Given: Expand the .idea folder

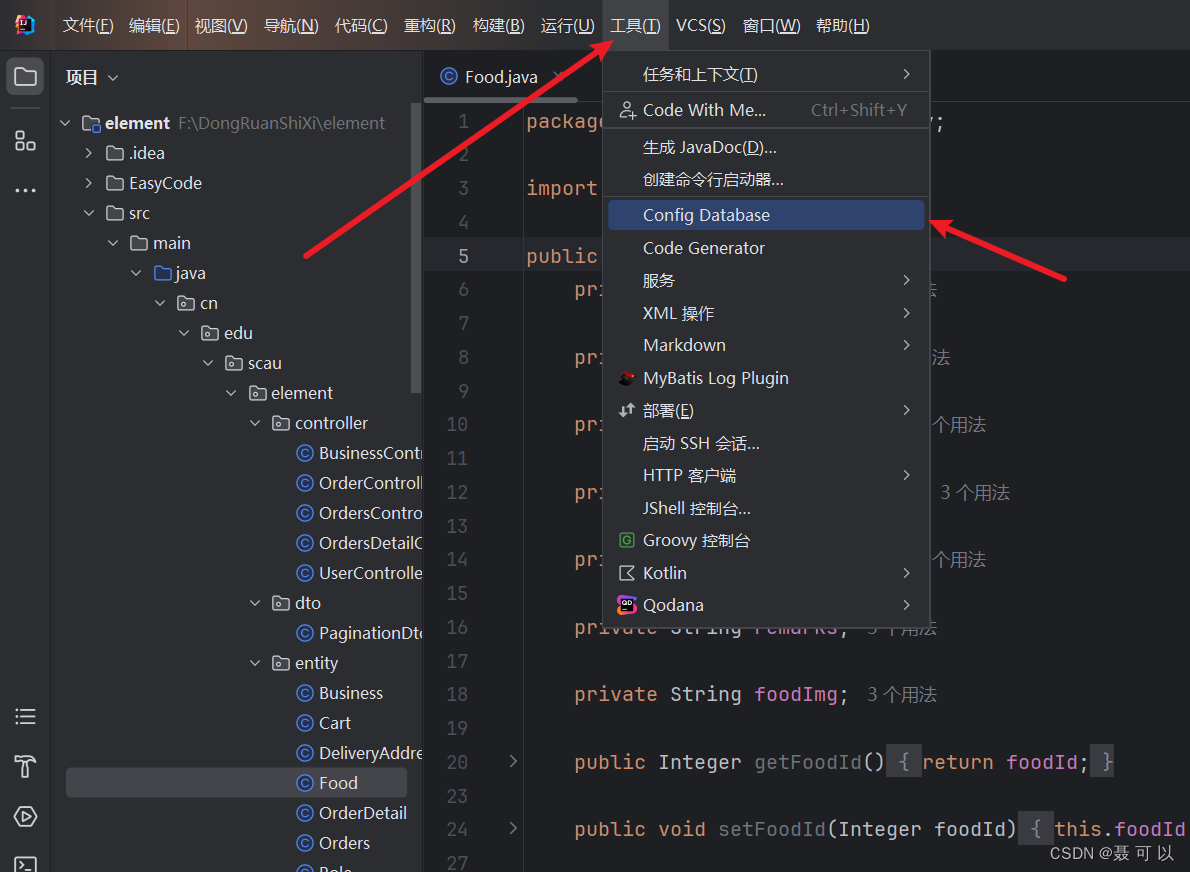Looking at the screenshot, I should [89, 153].
